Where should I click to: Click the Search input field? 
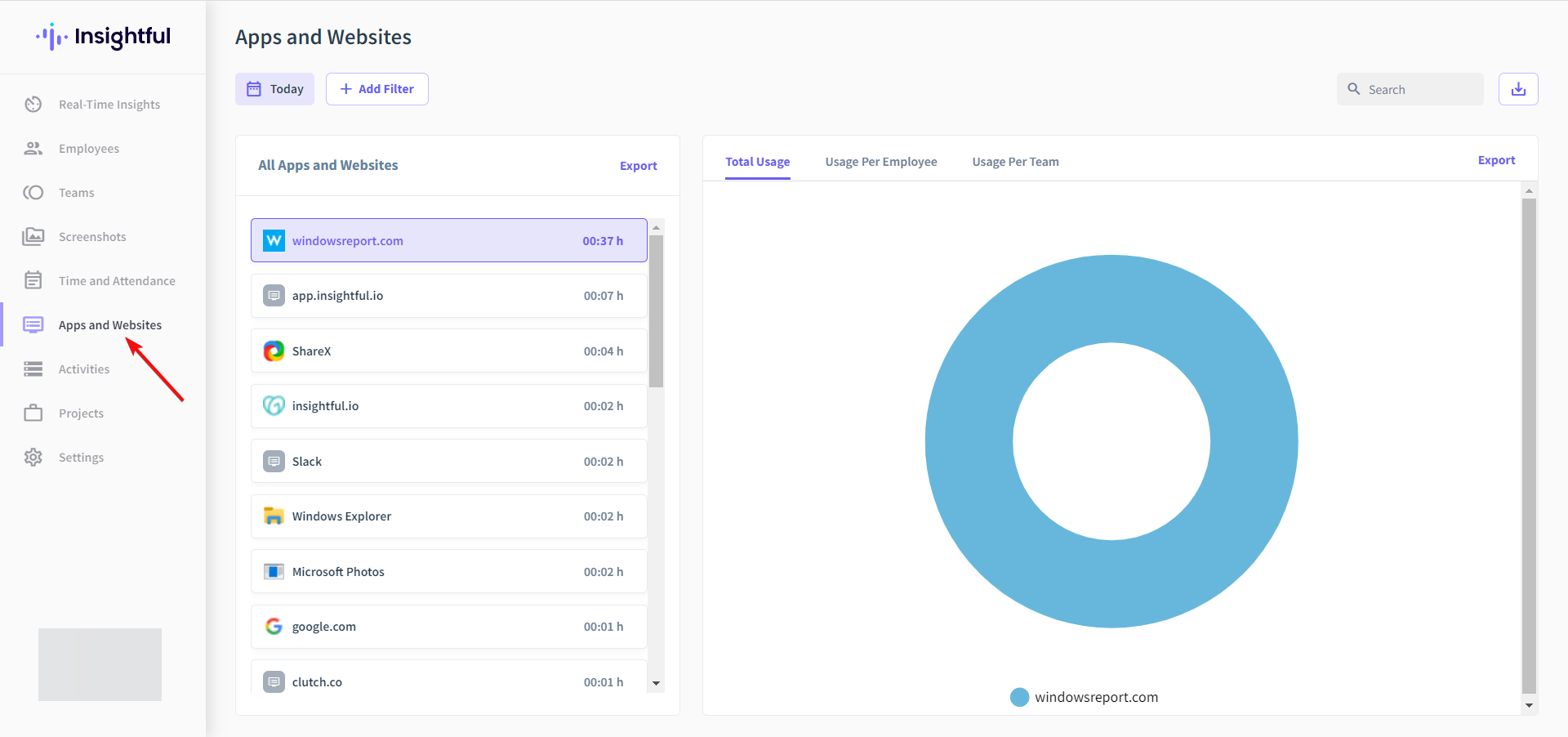(x=1410, y=89)
